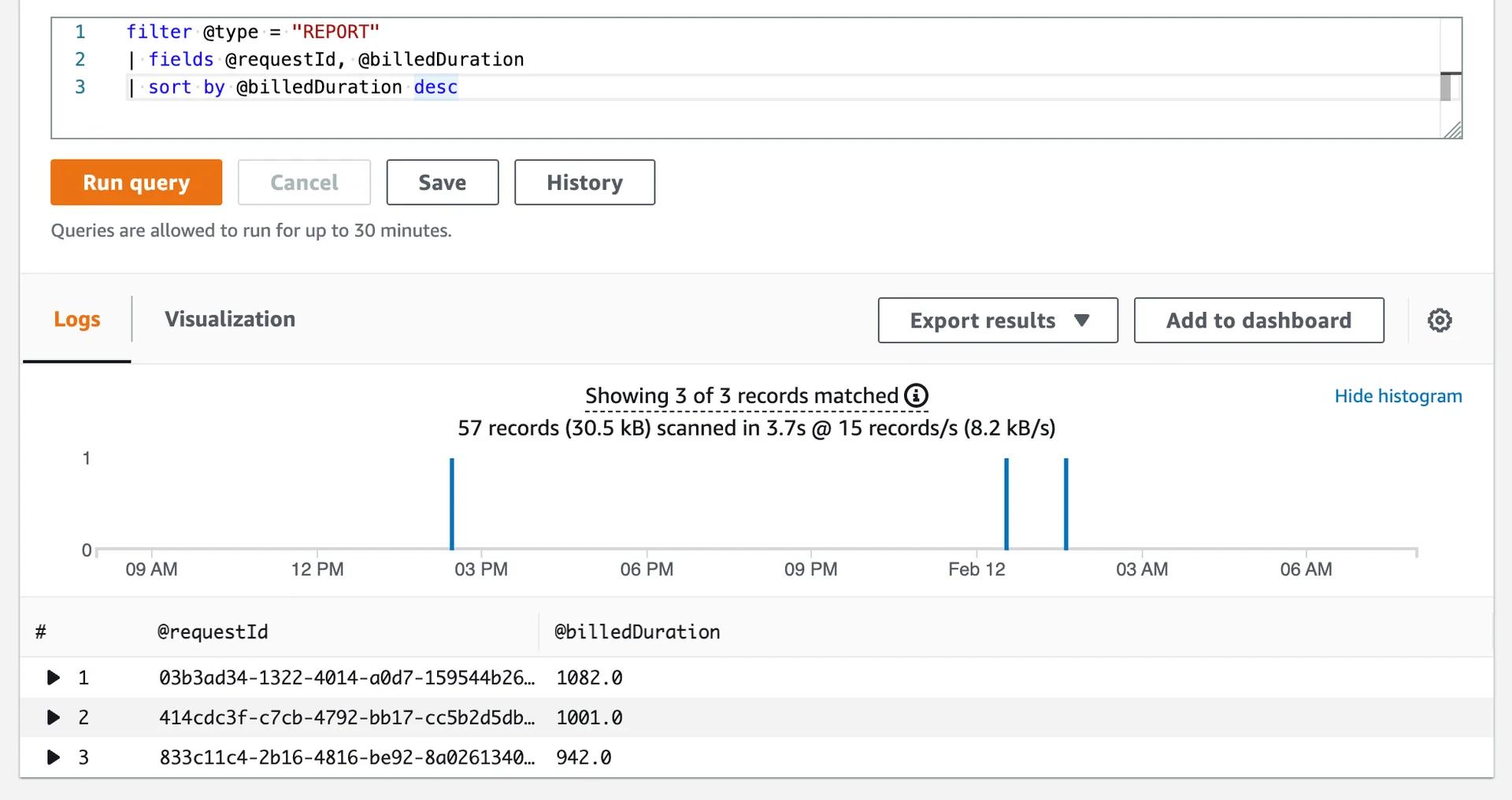1512x800 pixels.
Task: Click the histogram bar near 03 PM
Action: [x=451, y=504]
